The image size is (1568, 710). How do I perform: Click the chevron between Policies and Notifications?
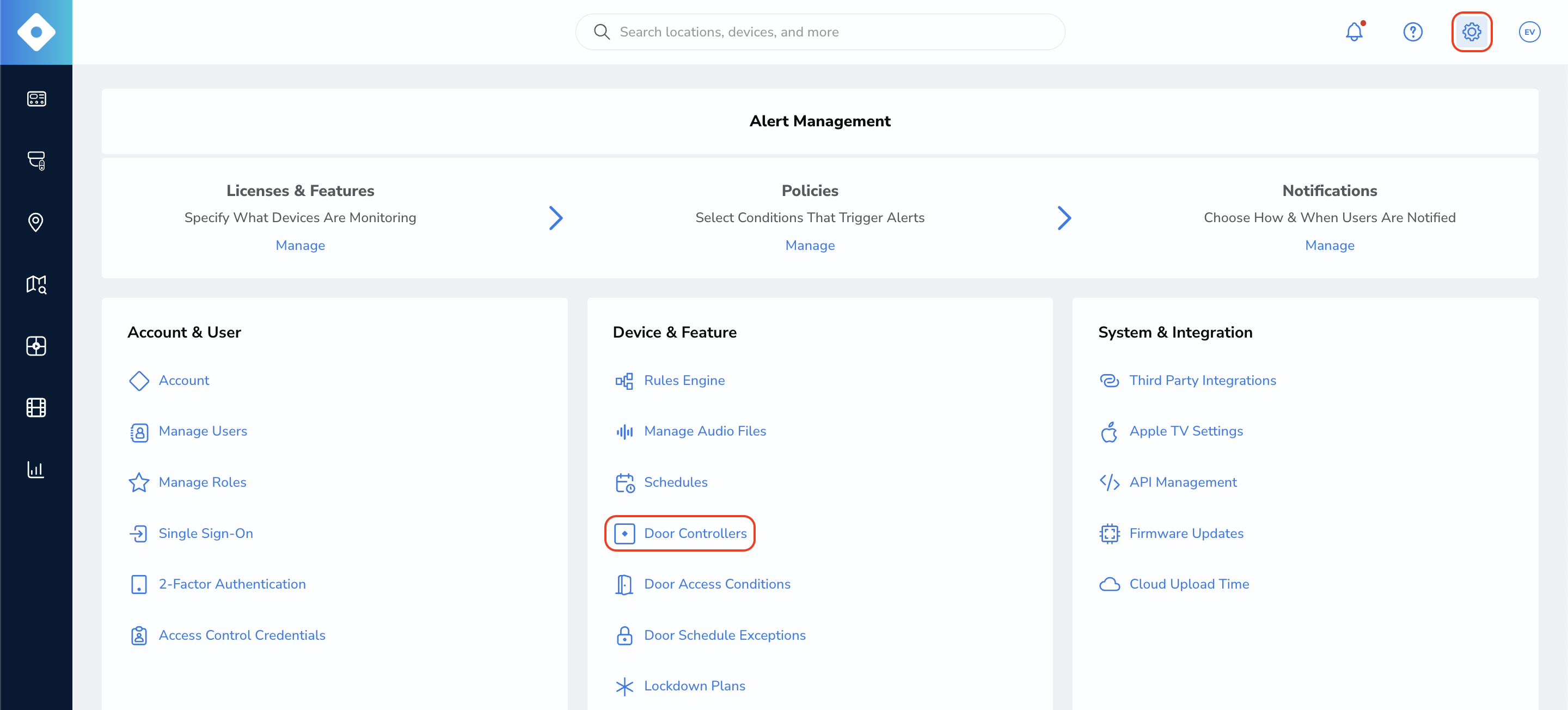pos(1064,218)
